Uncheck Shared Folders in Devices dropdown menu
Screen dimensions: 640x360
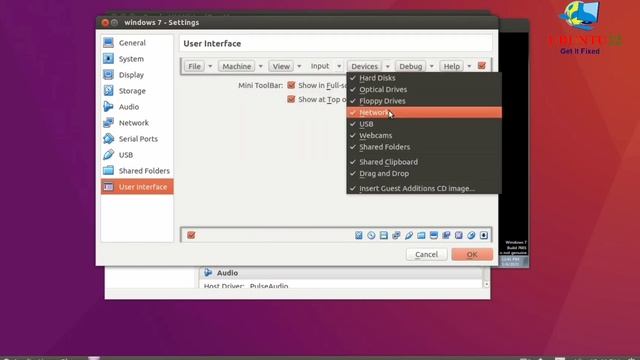[x=424, y=147]
